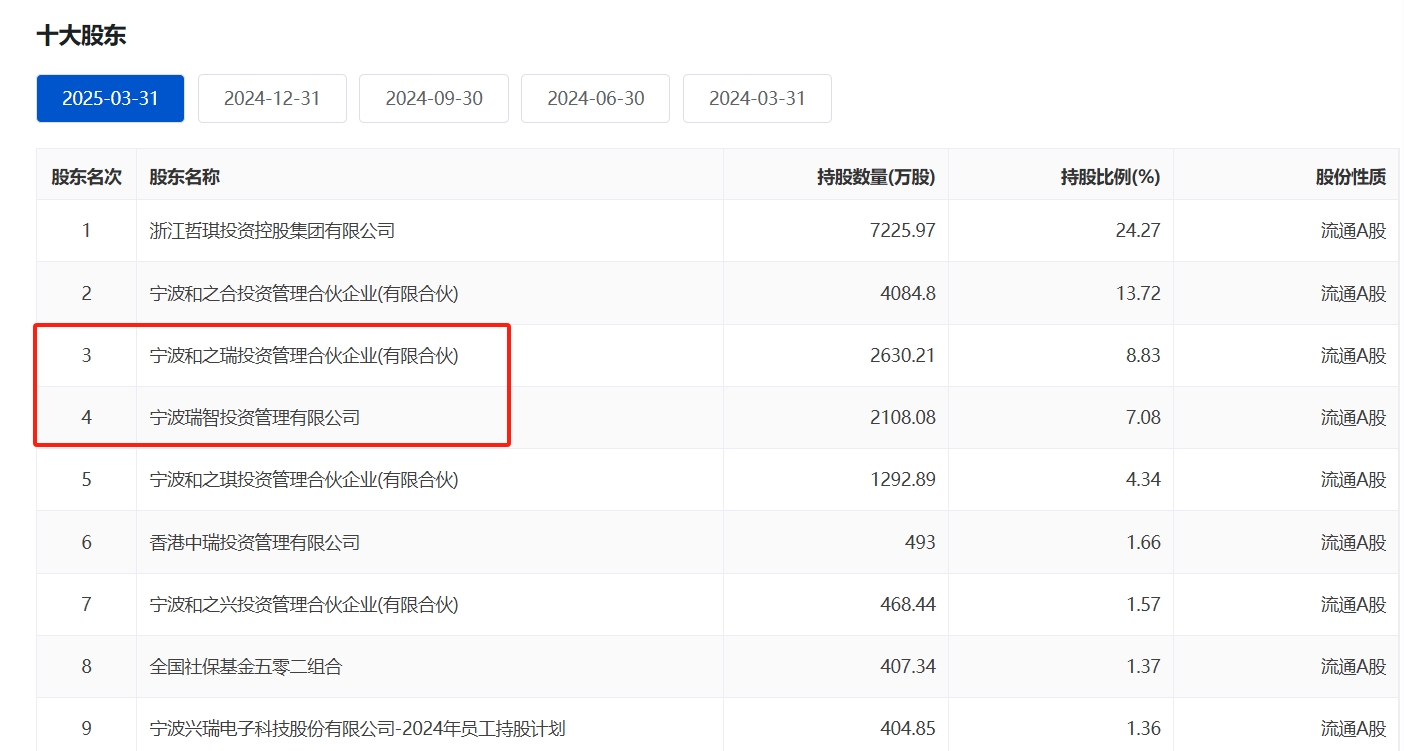The width and height of the screenshot is (1404, 751).
Task: Click the 股份性质 column header
Action: (x=1351, y=177)
